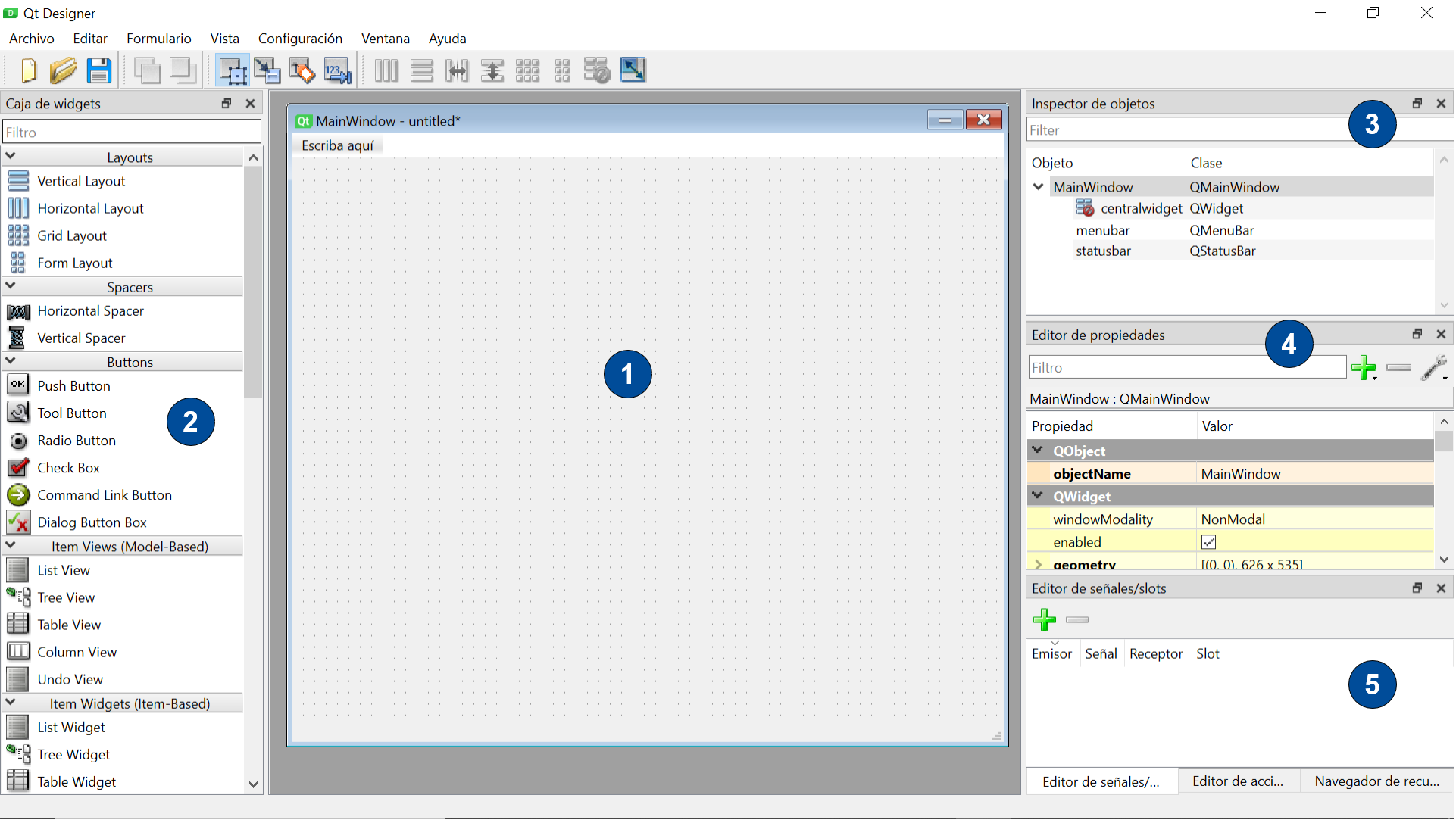
Task: Collapse Item Views (Model-Based) category
Action: tap(11, 545)
